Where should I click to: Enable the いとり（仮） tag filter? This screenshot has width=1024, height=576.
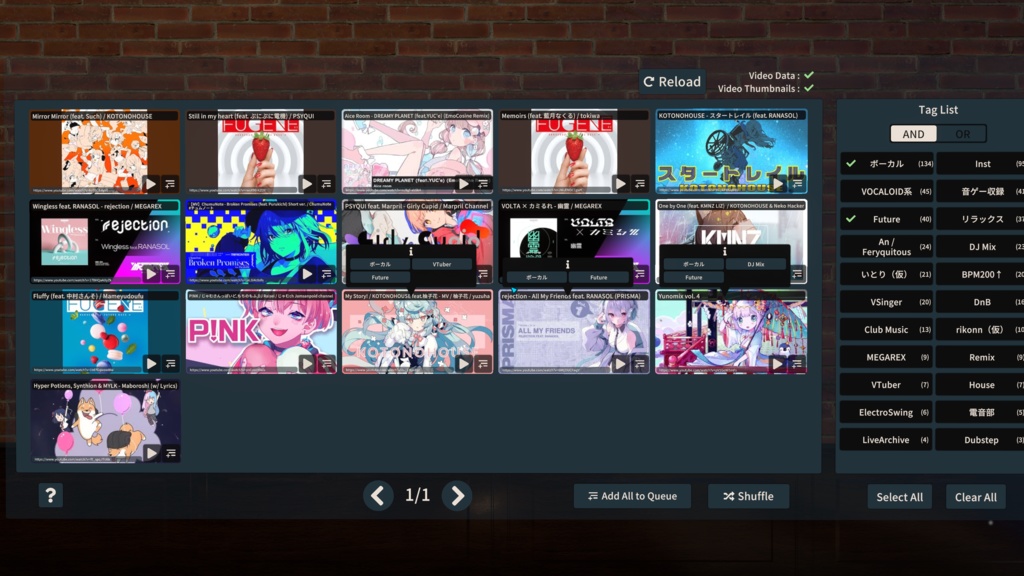(x=886, y=274)
